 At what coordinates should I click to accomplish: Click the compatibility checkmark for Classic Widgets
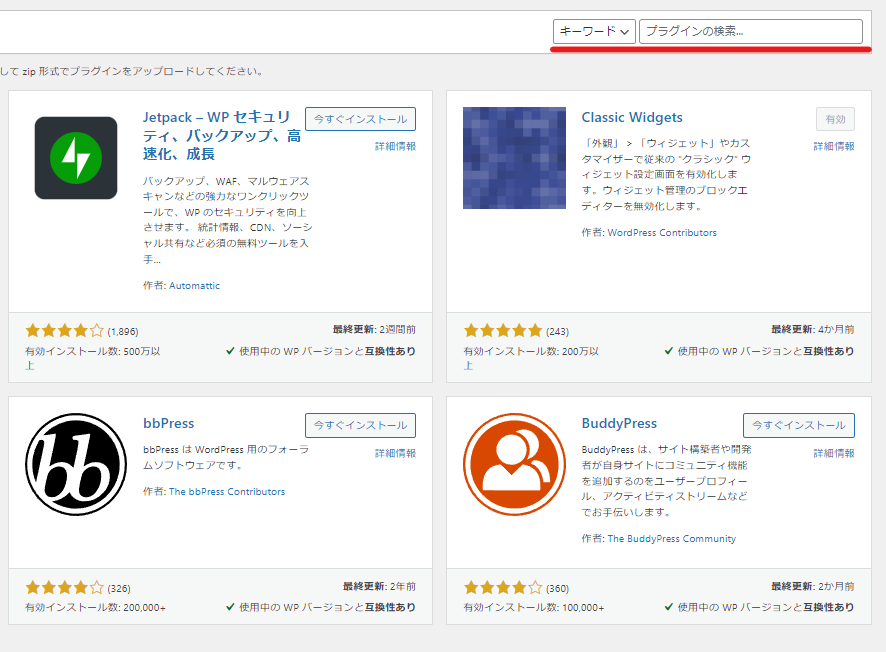(668, 351)
